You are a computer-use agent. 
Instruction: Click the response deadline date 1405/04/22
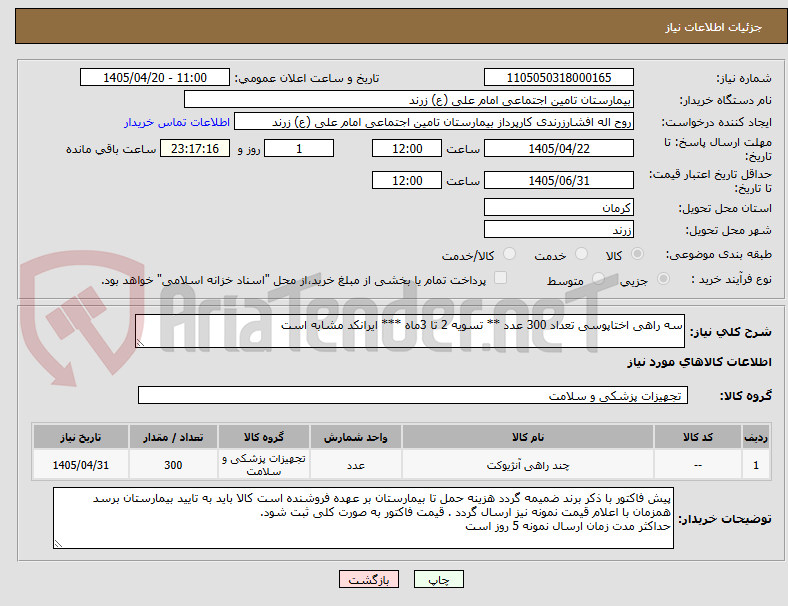558,148
